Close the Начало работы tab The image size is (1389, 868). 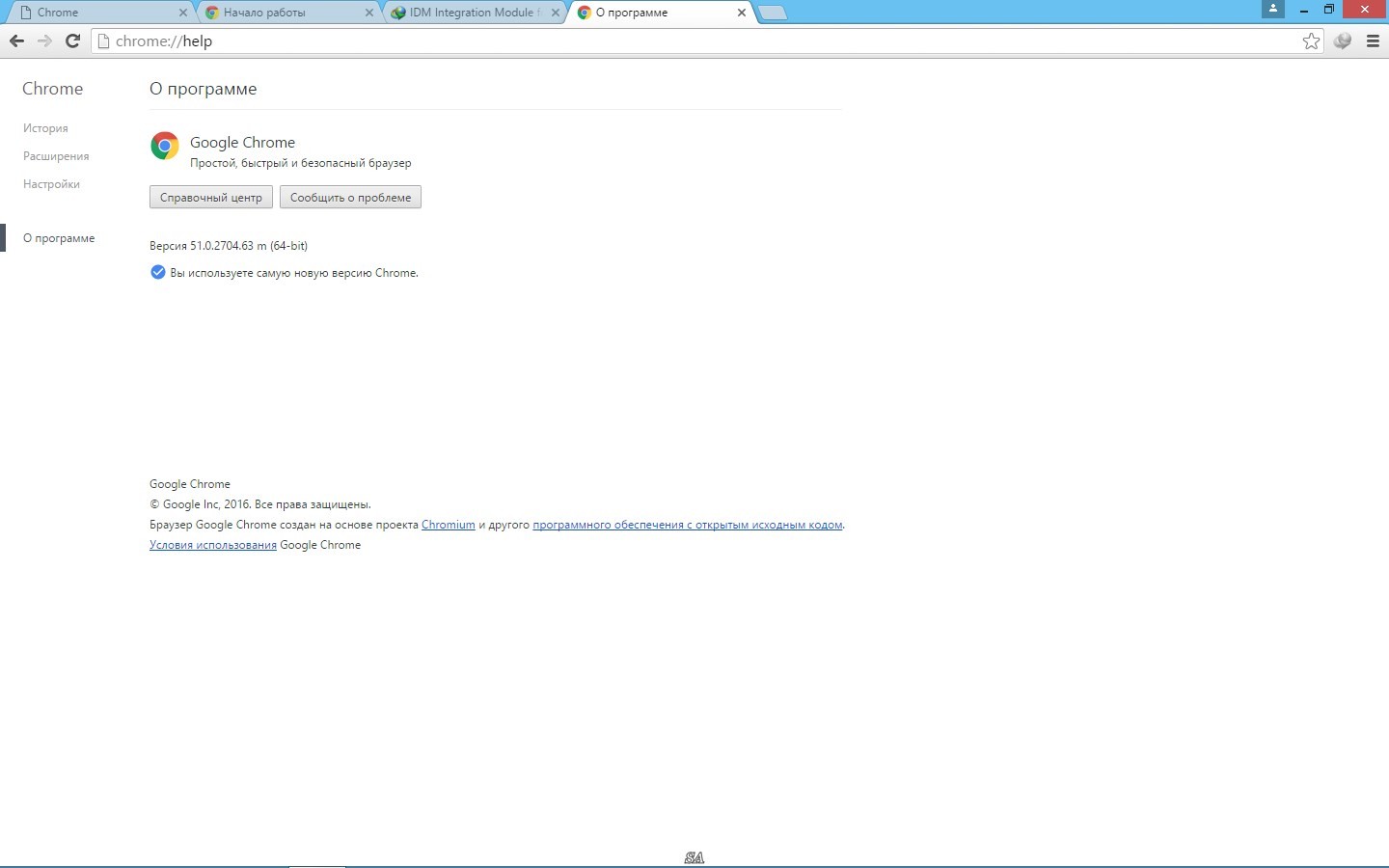pos(369,13)
